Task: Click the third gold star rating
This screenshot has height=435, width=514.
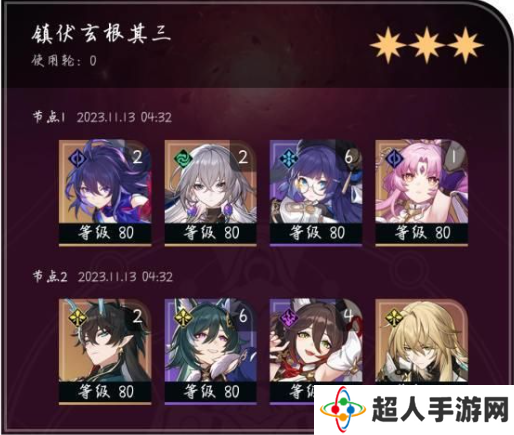Action: [464, 46]
